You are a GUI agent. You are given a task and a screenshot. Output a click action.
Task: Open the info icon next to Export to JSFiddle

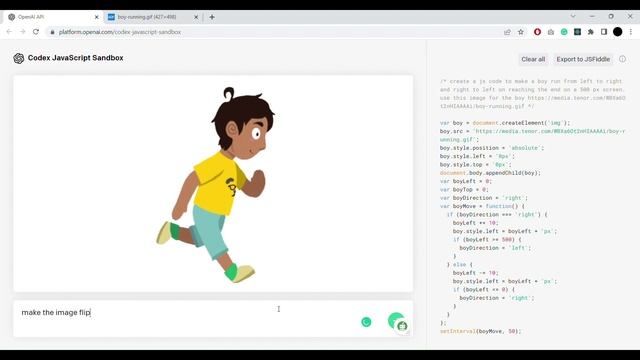(622, 59)
